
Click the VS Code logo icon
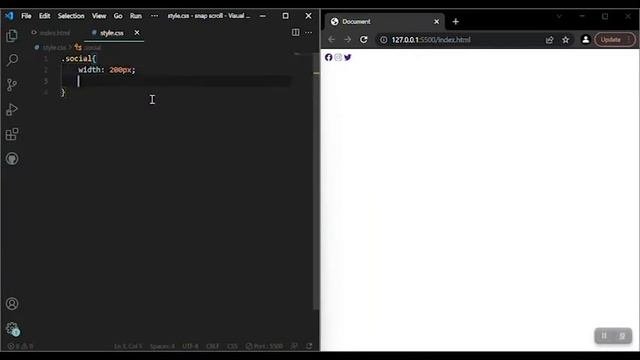pos(9,16)
